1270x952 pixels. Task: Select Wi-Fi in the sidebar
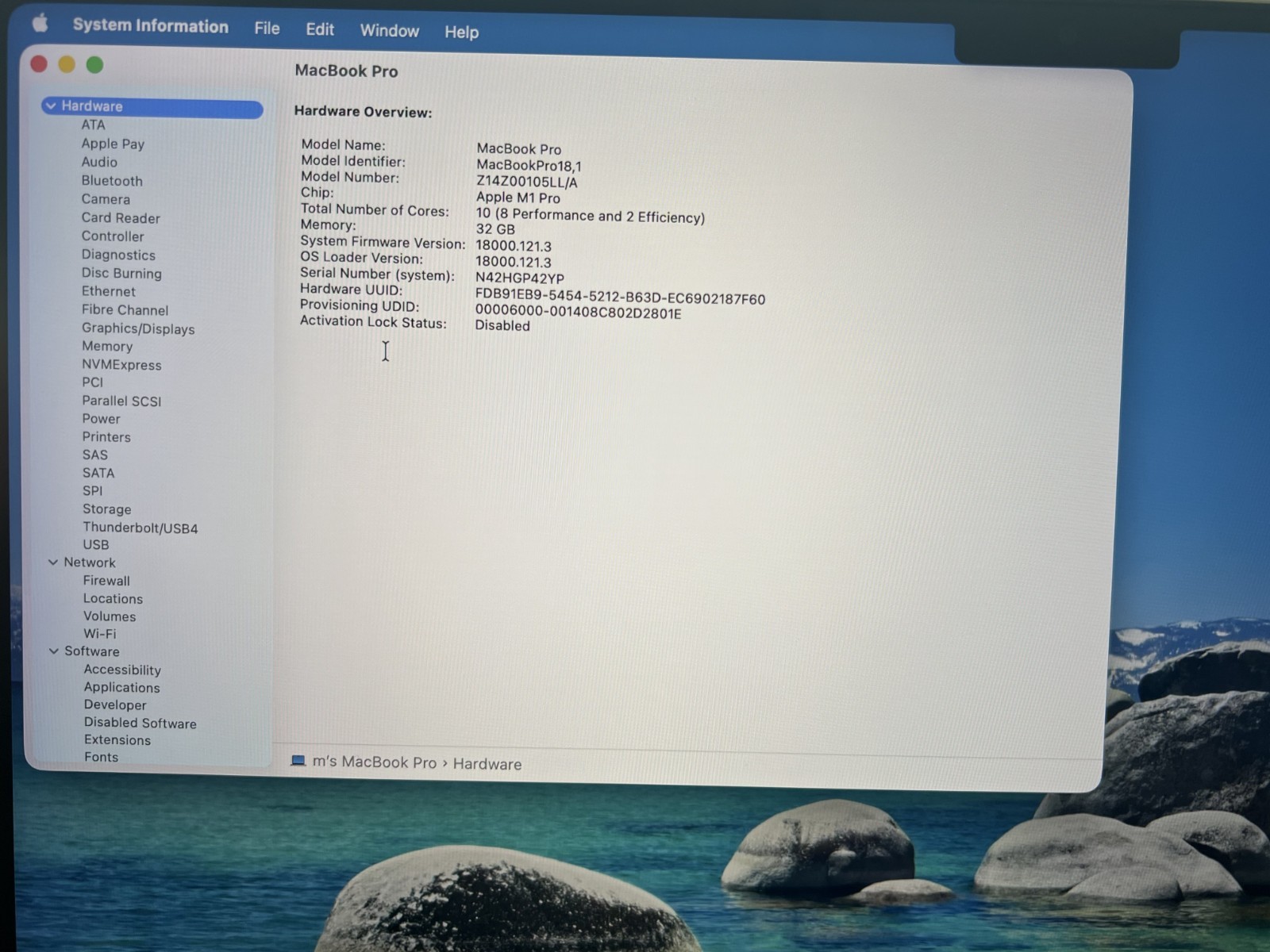point(100,634)
